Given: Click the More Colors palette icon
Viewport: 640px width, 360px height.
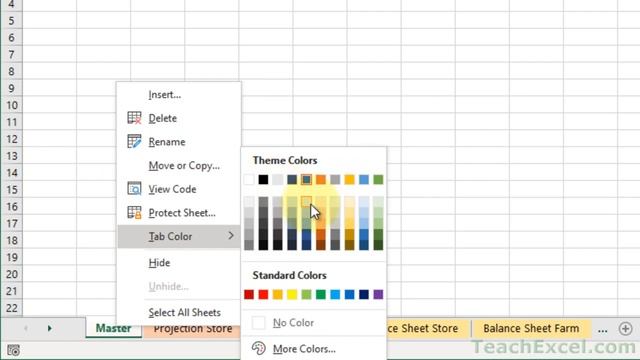Looking at the screenshot, I should (x=258, y=349).
